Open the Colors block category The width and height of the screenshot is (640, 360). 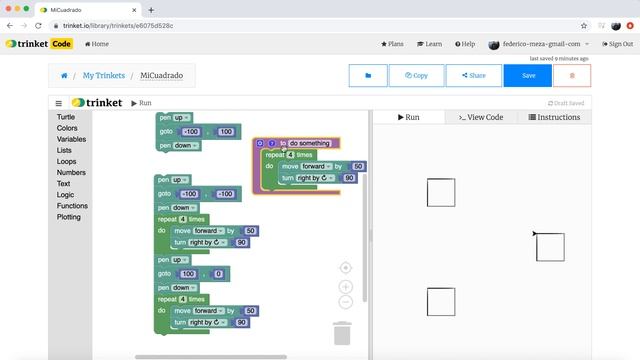pos(67,128)
